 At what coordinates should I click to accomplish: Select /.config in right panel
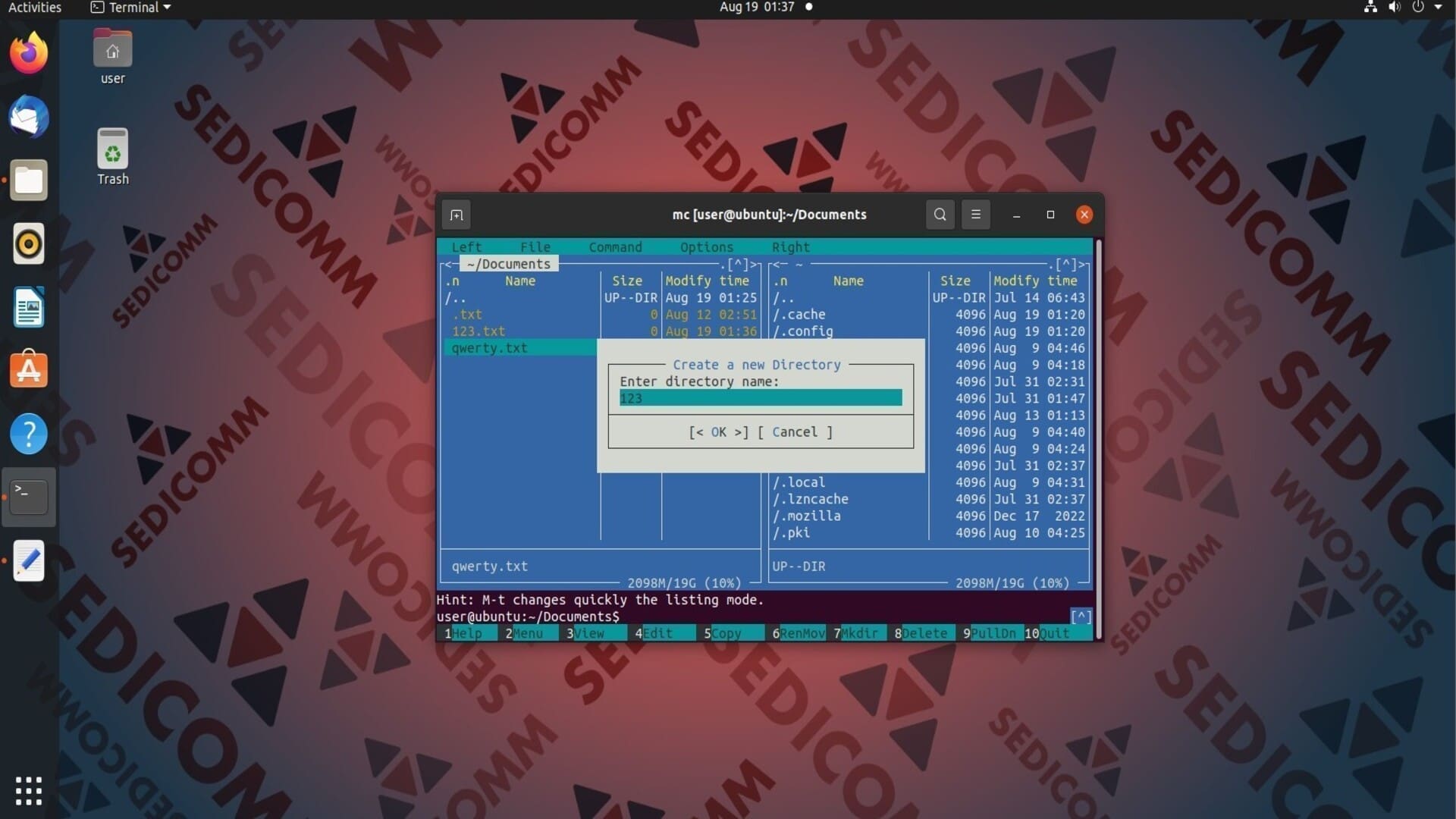pyautogui.click(x=803, y=331)
